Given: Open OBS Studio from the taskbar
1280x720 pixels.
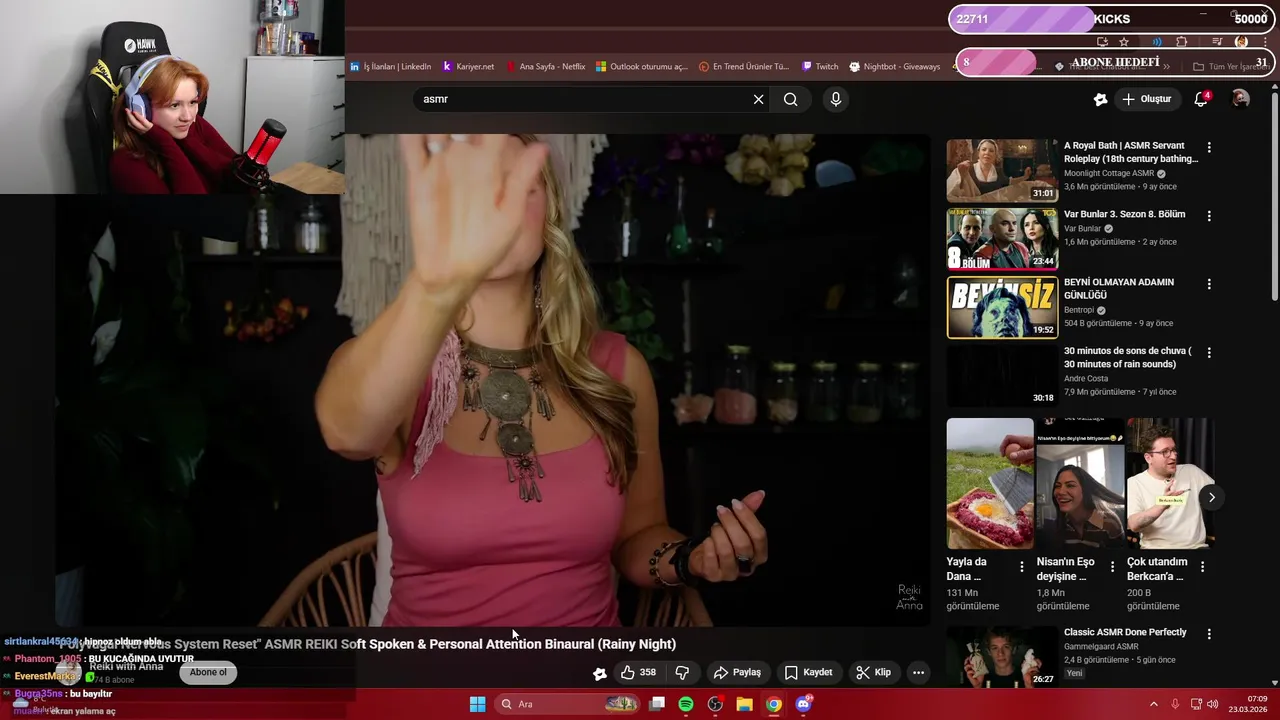Looking at the screenshot, I should click(x=715, y=704).
